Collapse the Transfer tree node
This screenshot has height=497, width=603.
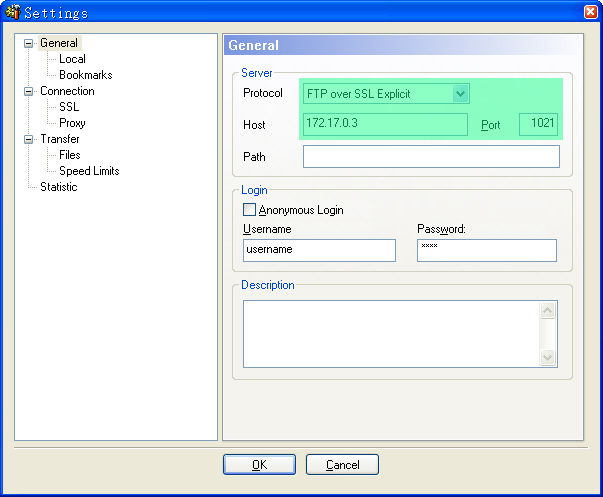28,139
